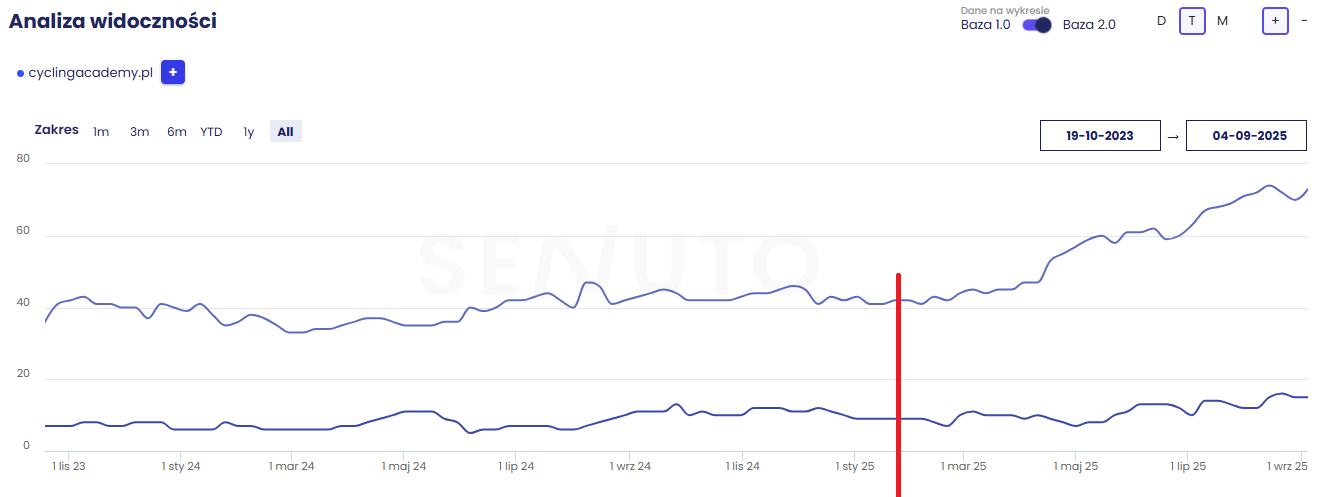Set range to 6m

pyautogui.click(x=177, y=131)
